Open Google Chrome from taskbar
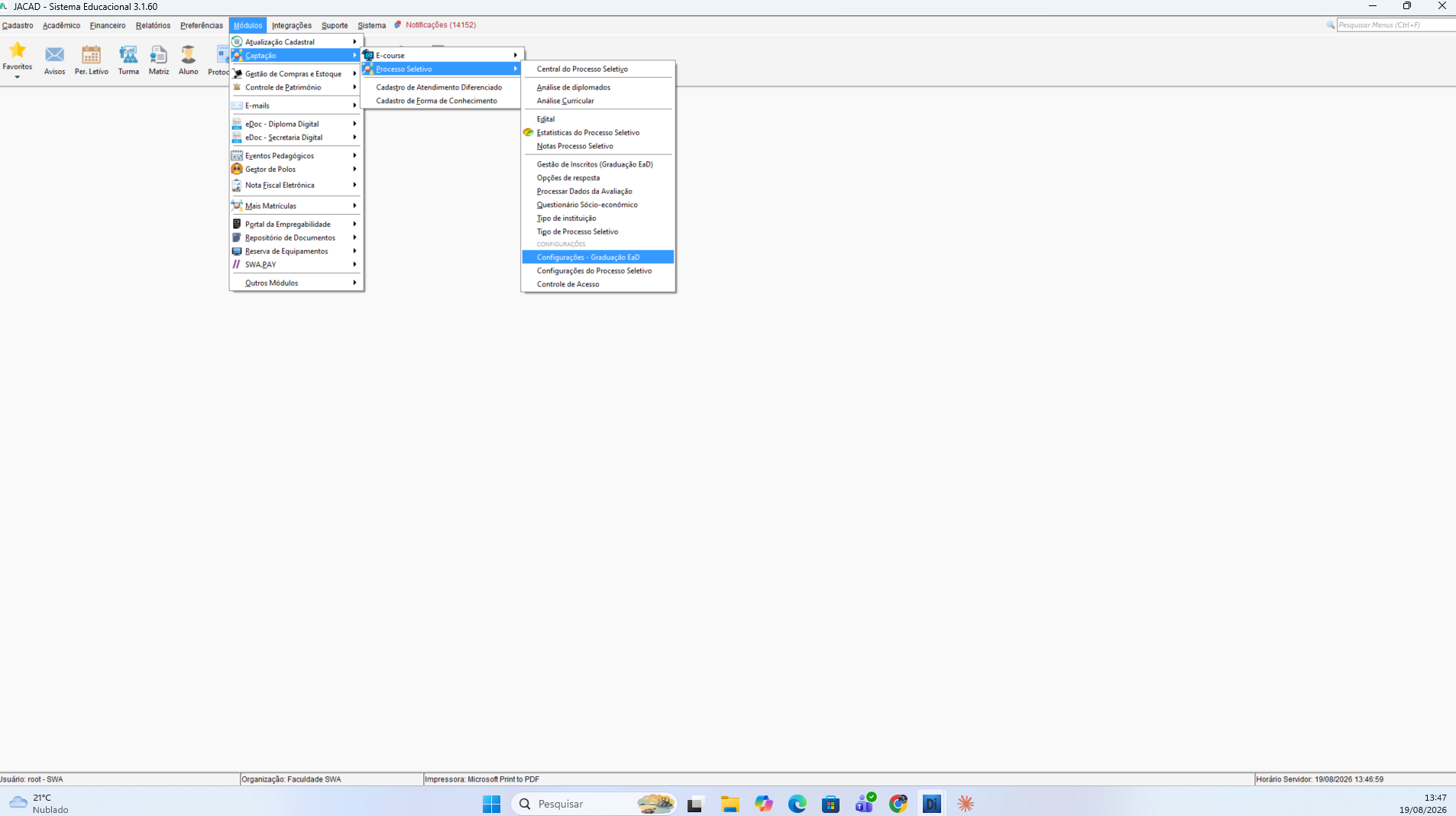 coord(898,804)
